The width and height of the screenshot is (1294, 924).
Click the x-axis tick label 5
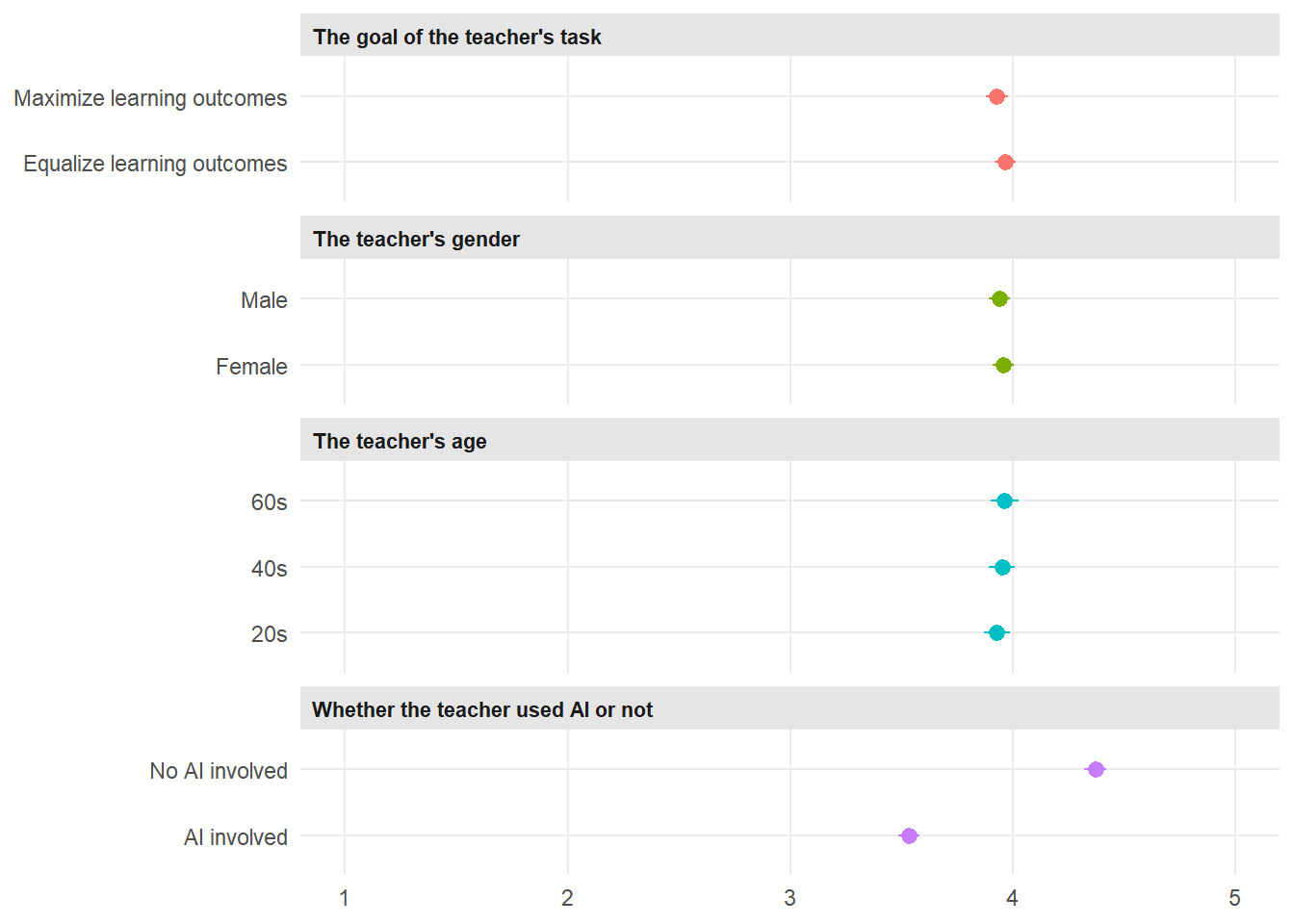tap(1234, 898)
